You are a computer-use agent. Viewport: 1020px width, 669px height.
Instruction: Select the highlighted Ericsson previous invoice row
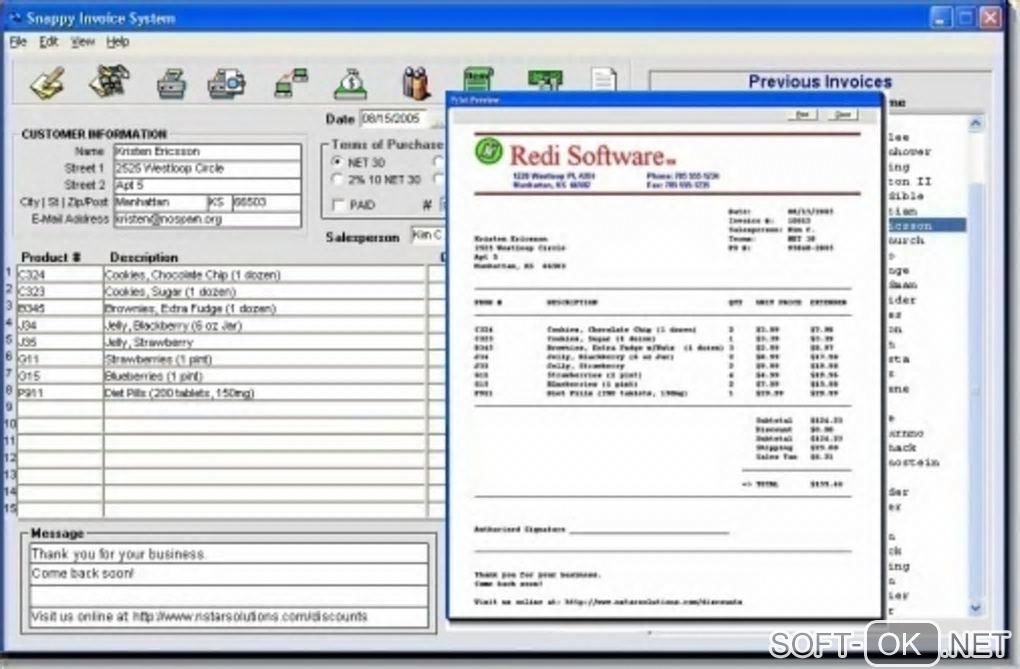pyautogui.click(x=926, y=226)
